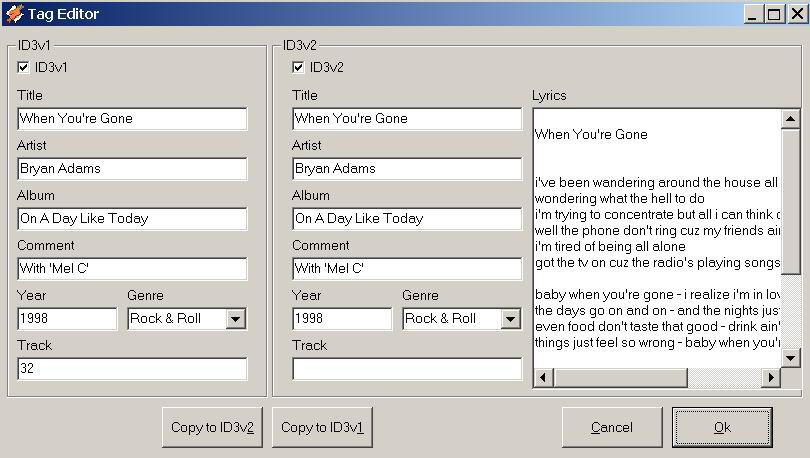Focus the ID3v2 Comment input field

(x=407, y=269)
